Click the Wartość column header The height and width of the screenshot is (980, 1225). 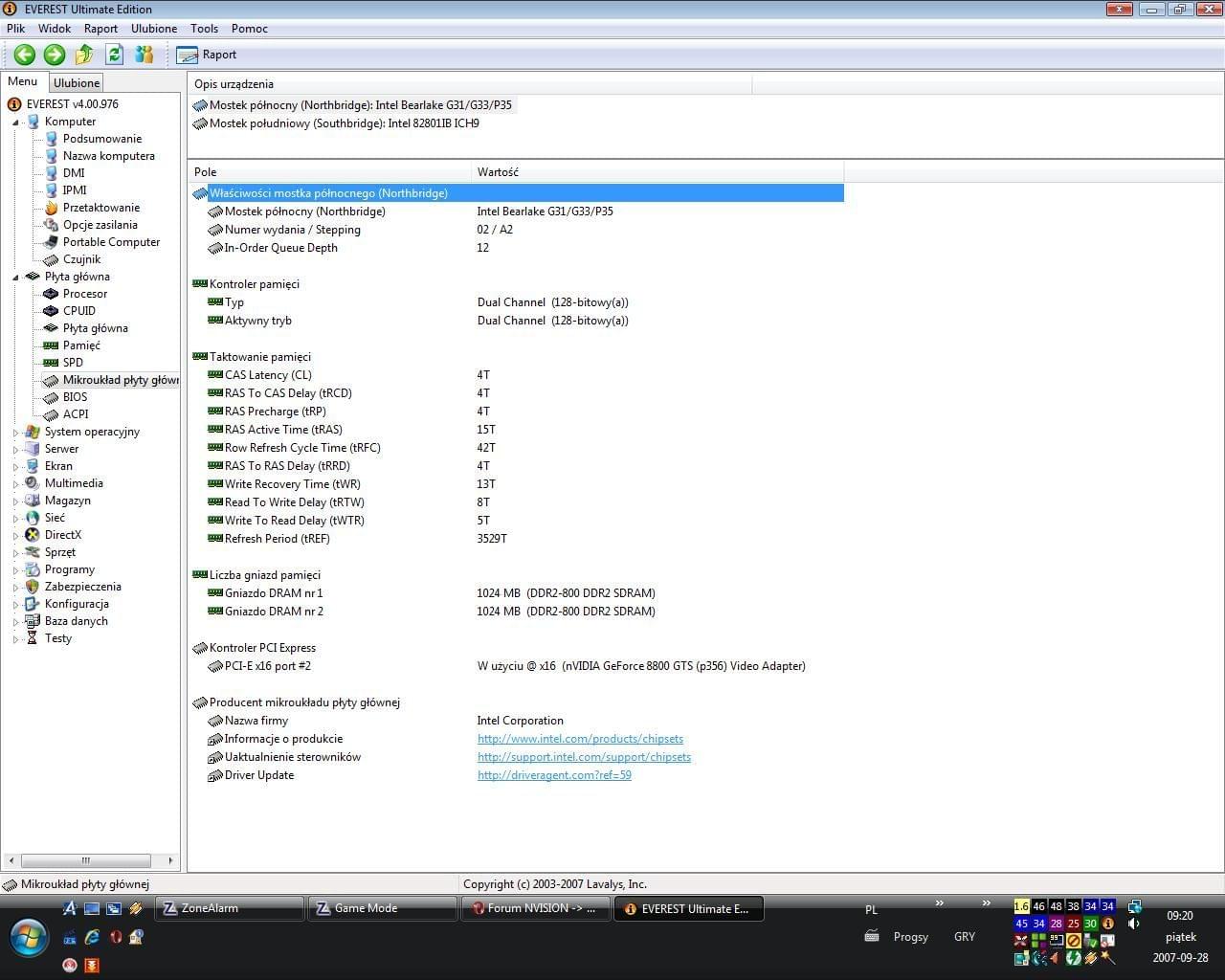(657, 172)
